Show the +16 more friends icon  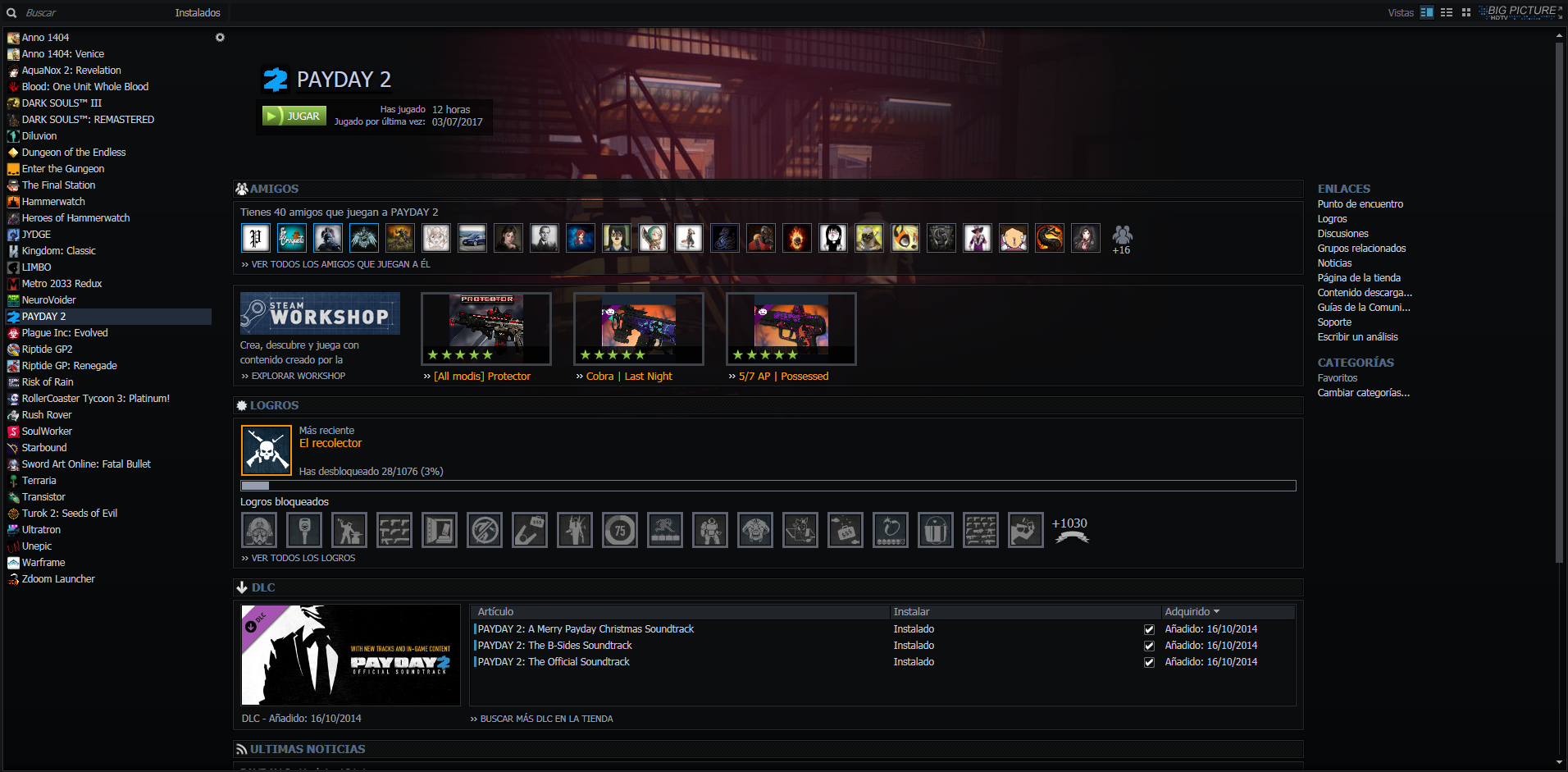click(x=1122, y=240)
